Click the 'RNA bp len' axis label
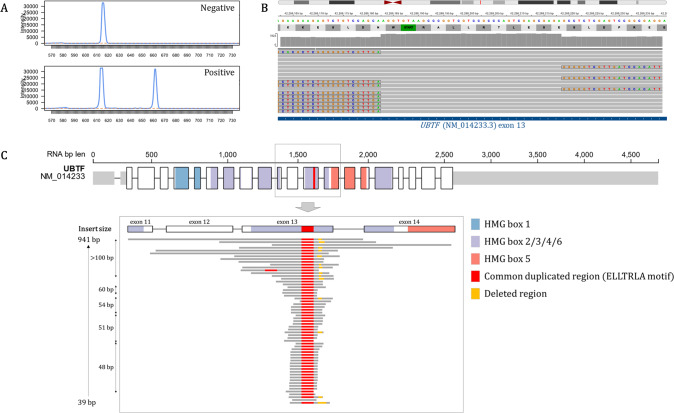This screenshot has height=413, width=674. coord(66,154)
